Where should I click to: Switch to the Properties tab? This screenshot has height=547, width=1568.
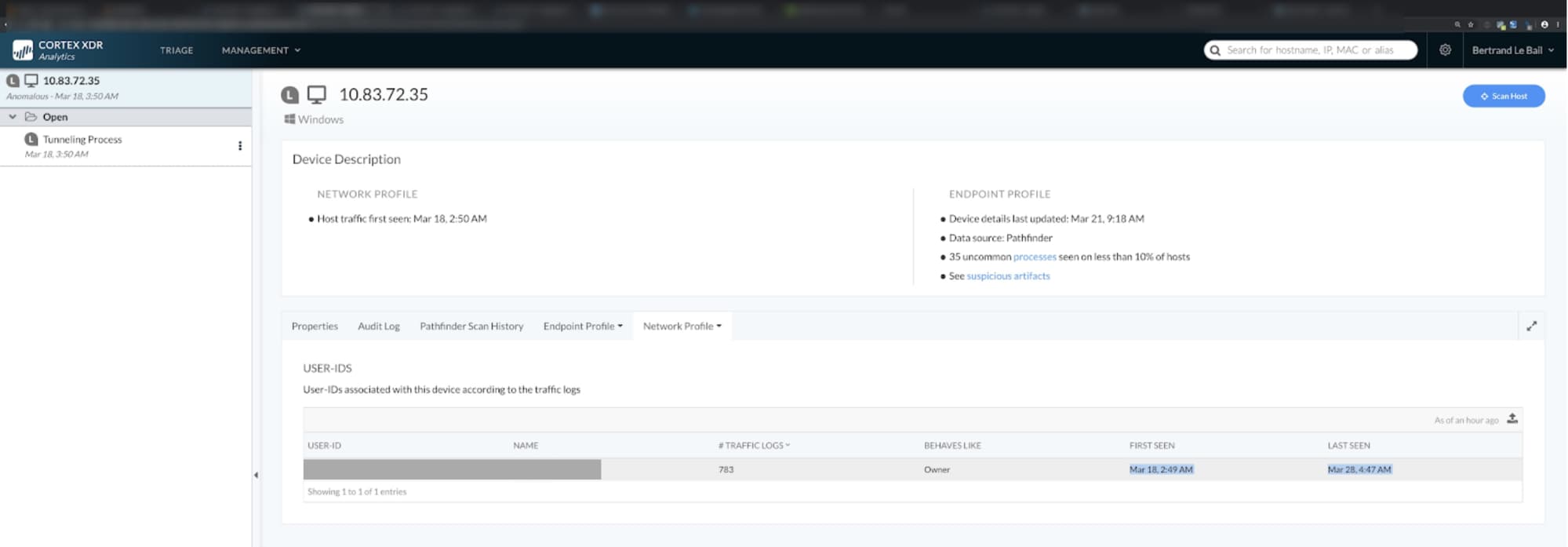(x=315, y=326)
